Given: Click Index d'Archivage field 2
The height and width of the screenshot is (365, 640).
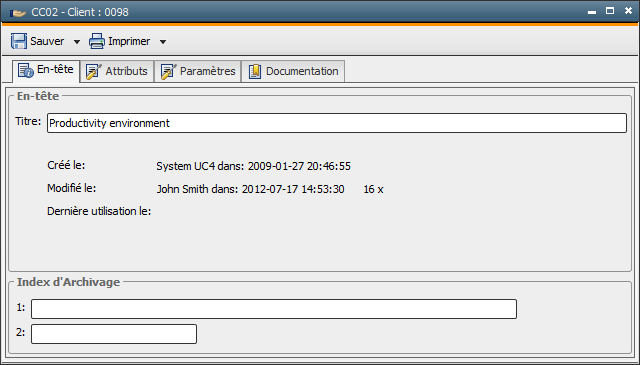Looking at the screenshot, I should pos(114,334).
